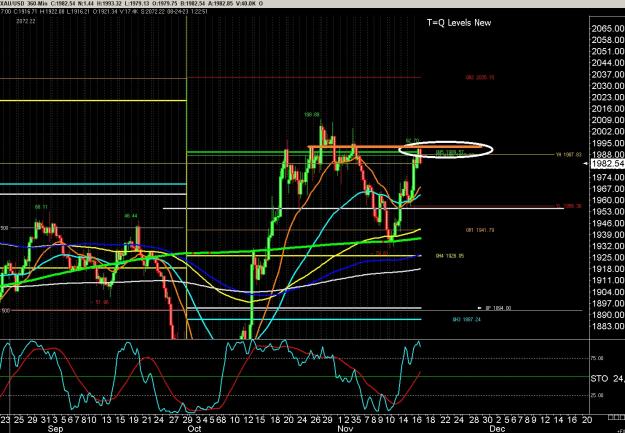
Task: Click the 1974.00 price axis label
Action: point(608,177)
